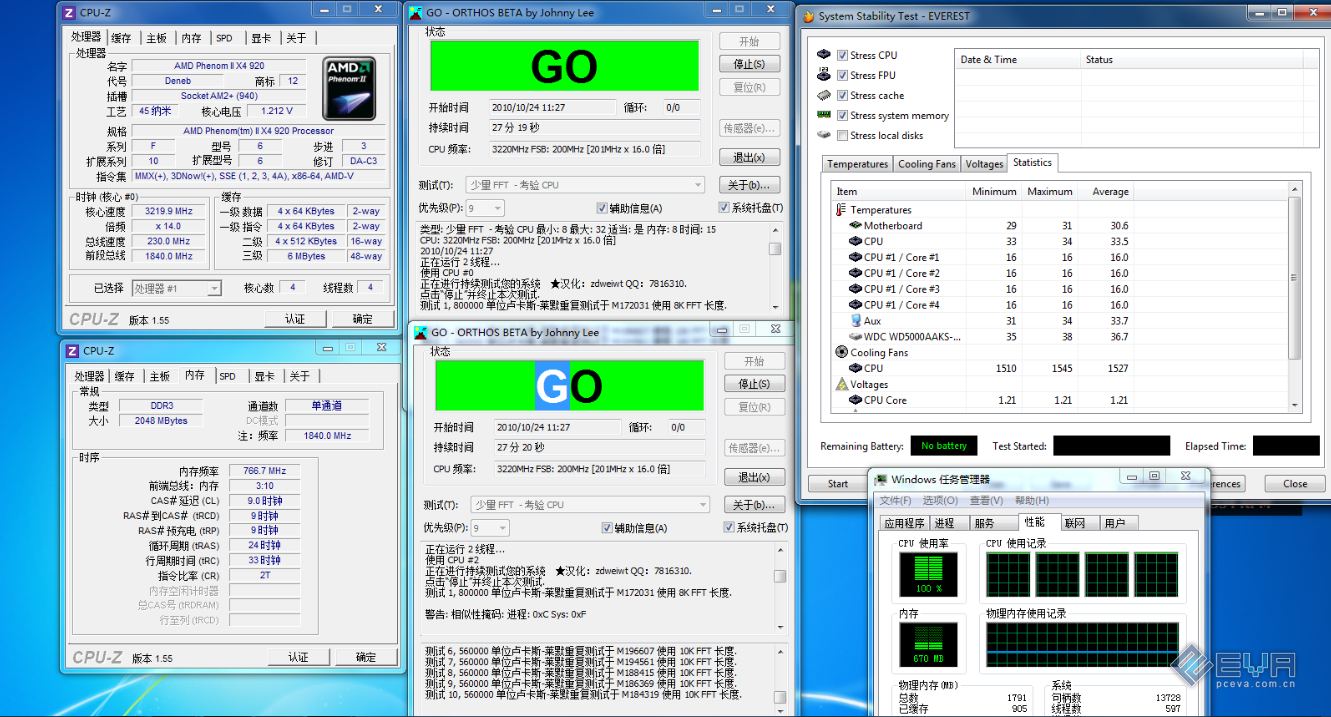This screenshot has width=1331, height=717.
Task: Toggle 辅助信息(A) checkbox in lower ORTHOS window
Action: coord(607,528)
